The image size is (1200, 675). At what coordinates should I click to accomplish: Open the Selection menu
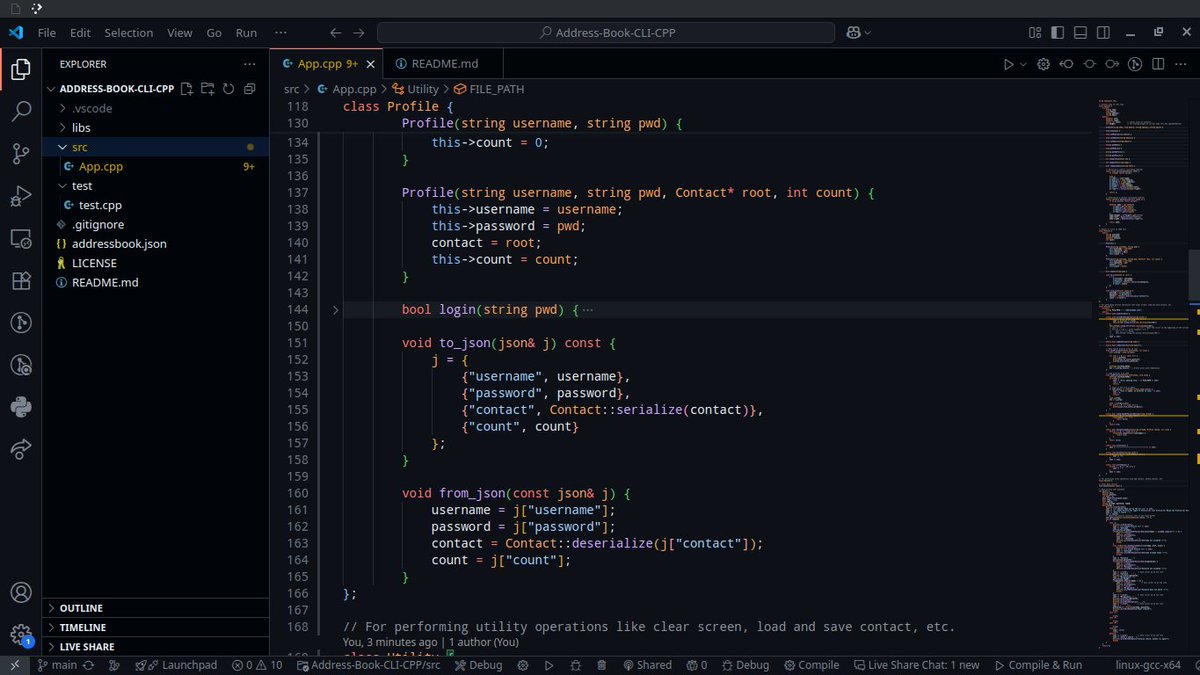point(129,32)
